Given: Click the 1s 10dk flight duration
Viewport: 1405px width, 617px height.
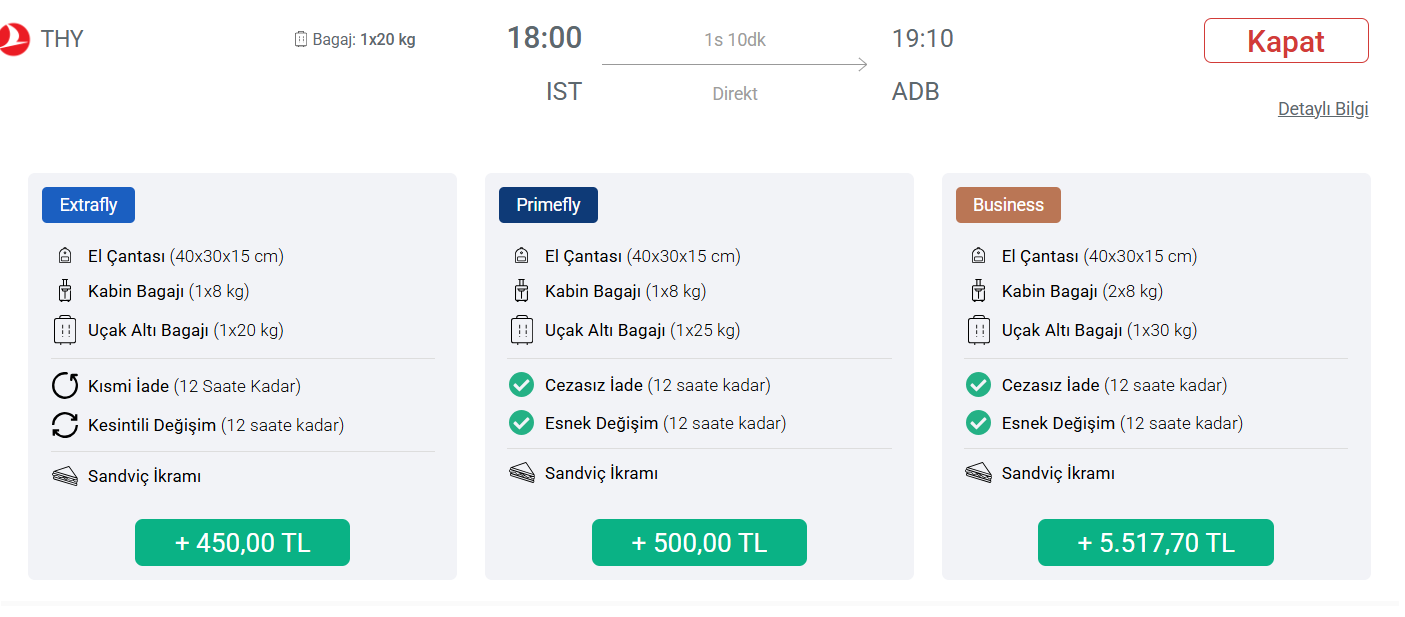Looking at the screenshot, I should [x=735, y=40].
